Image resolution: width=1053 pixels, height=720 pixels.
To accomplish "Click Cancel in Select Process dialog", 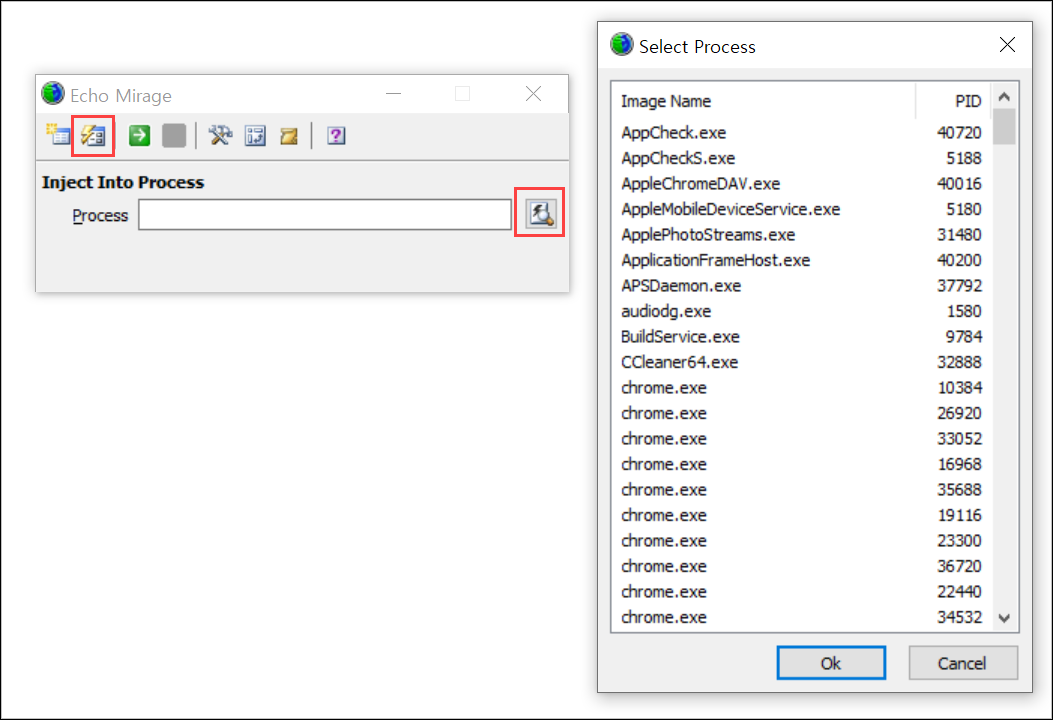I will pyautogui.click(x=962, y=663).
